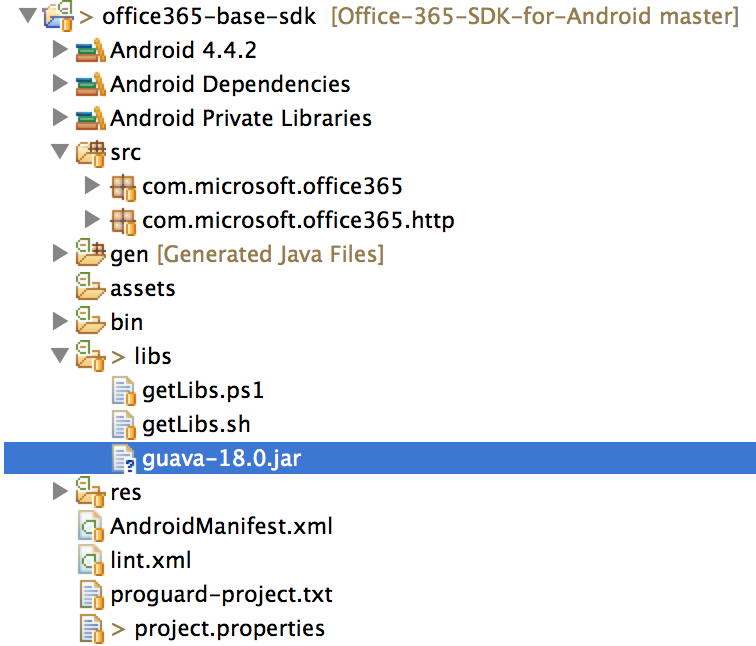Click the com.microsoft.office365 package icon
The image size is (756, 646).
click(123, 188)
